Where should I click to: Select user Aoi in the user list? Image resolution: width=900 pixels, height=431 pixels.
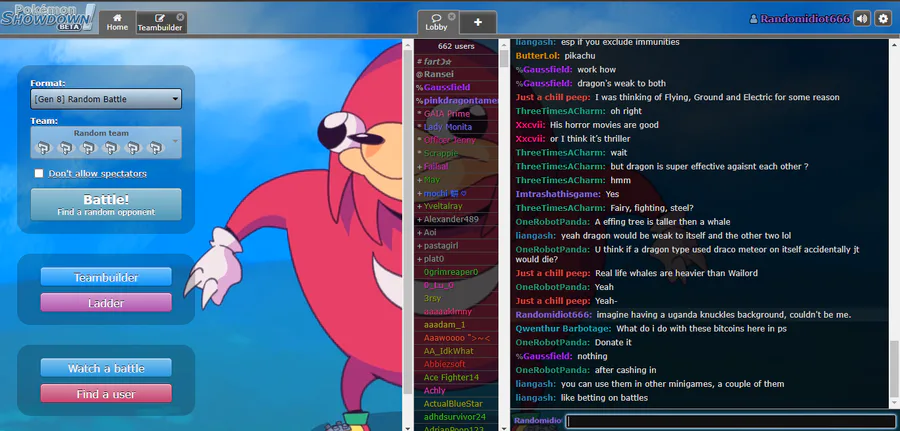[456, 232]
